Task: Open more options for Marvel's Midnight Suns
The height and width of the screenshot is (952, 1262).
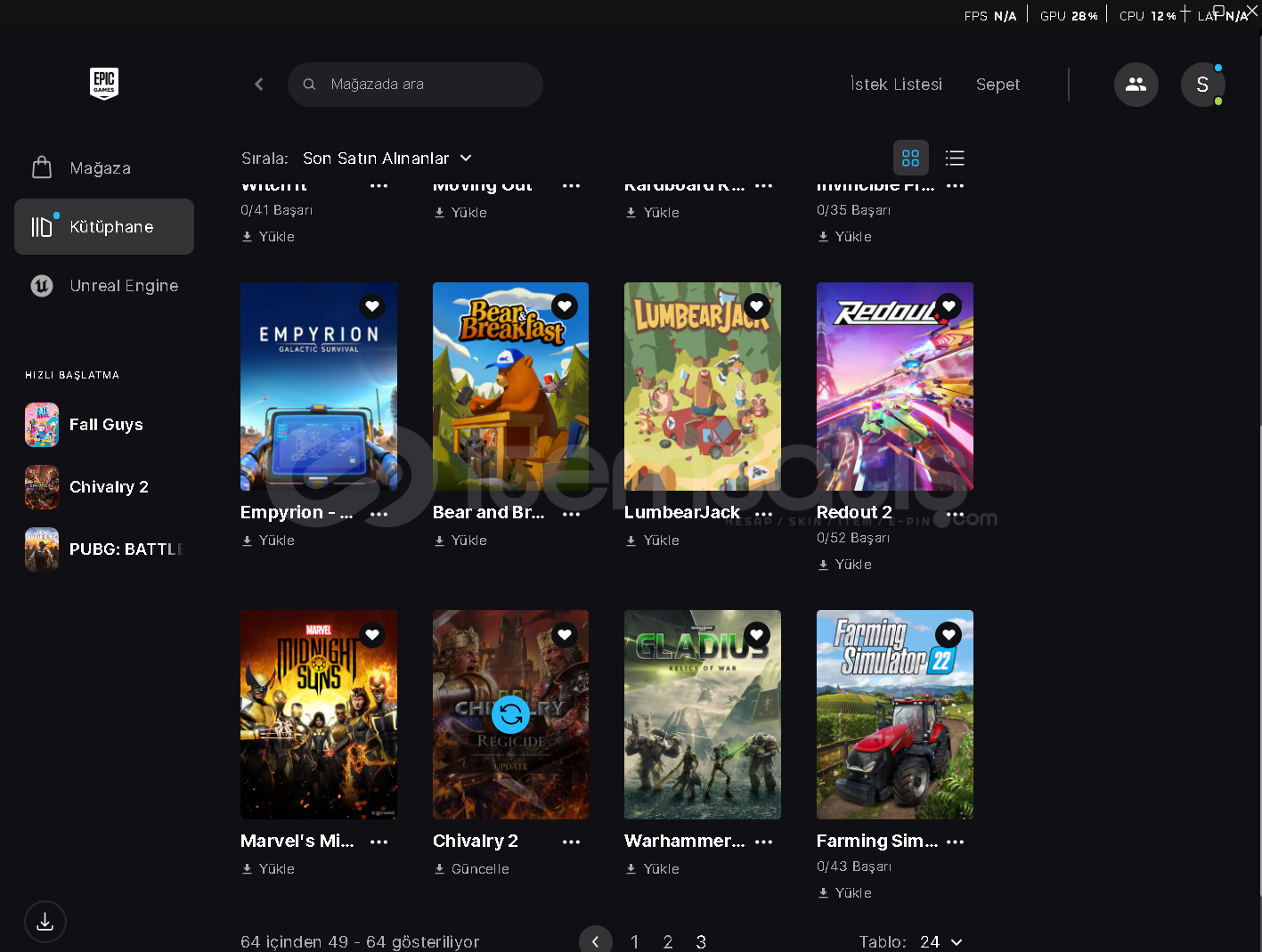Action: pyautogui.click(x=379, y=842)
